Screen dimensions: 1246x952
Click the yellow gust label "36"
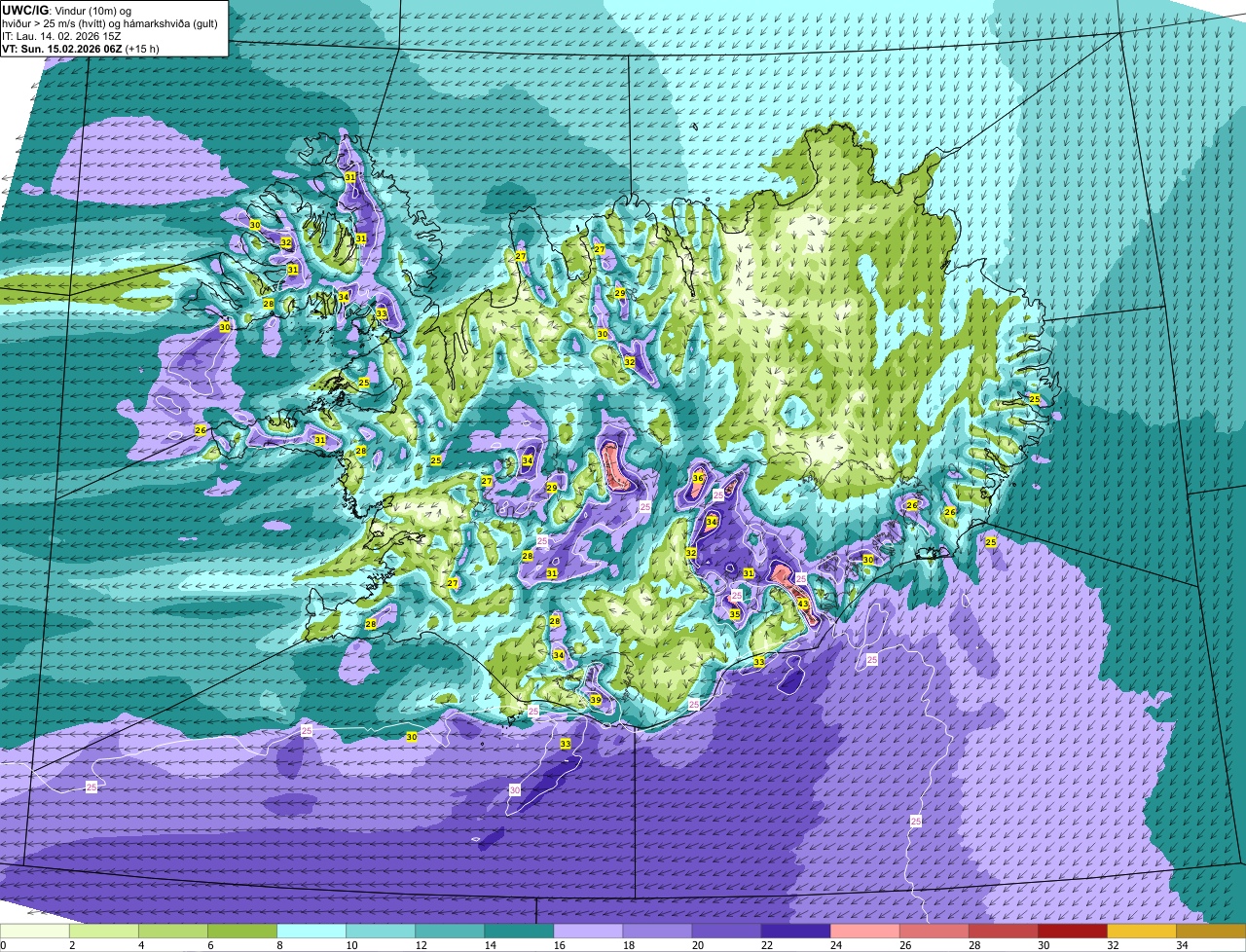click(x=698, y=478)
